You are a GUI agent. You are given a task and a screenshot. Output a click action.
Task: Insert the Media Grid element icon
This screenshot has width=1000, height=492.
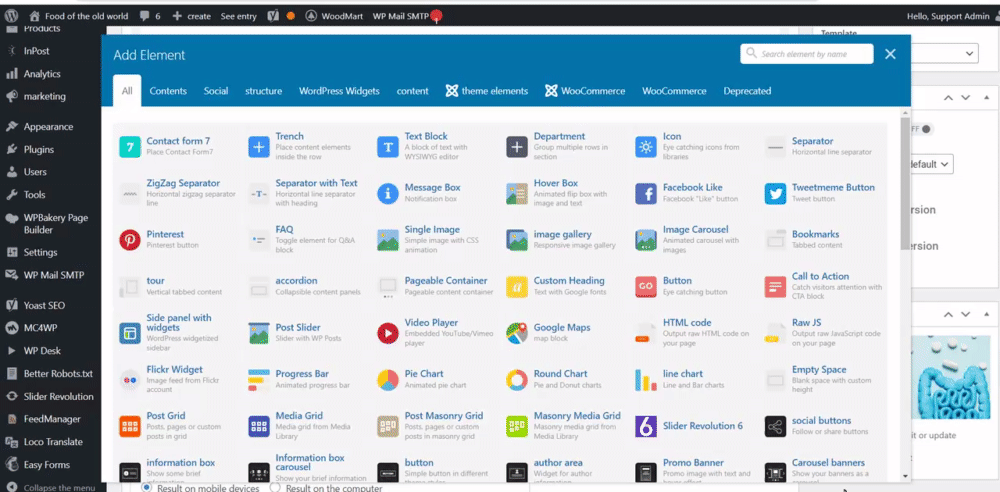(x=258, y=426)
